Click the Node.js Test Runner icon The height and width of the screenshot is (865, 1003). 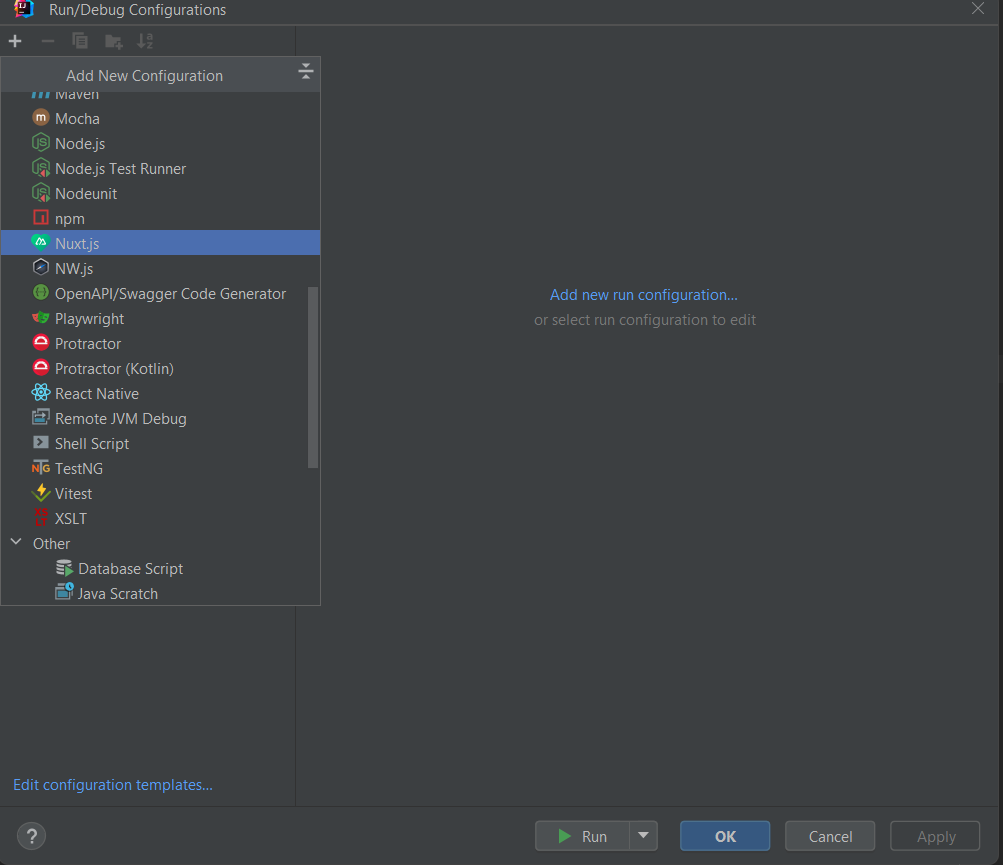click(x=41, y=168)
